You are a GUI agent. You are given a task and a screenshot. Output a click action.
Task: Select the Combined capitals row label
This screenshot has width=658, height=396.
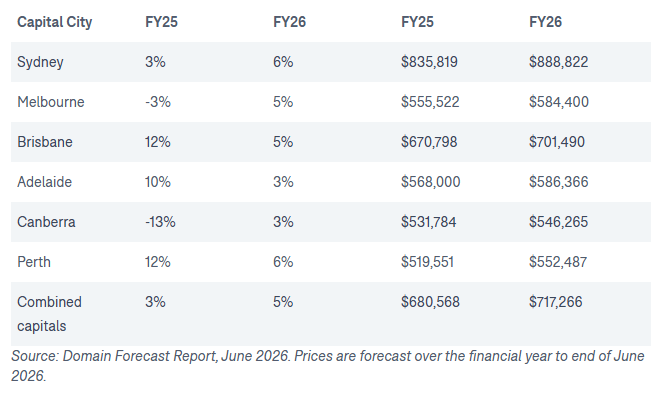pyautogui.click(x=50, y=314)
